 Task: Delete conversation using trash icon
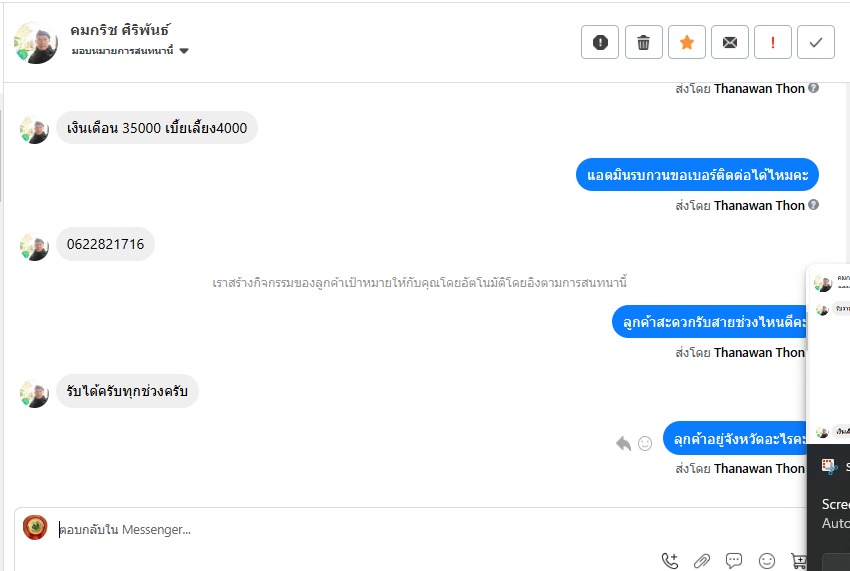[x=643, y=42]
